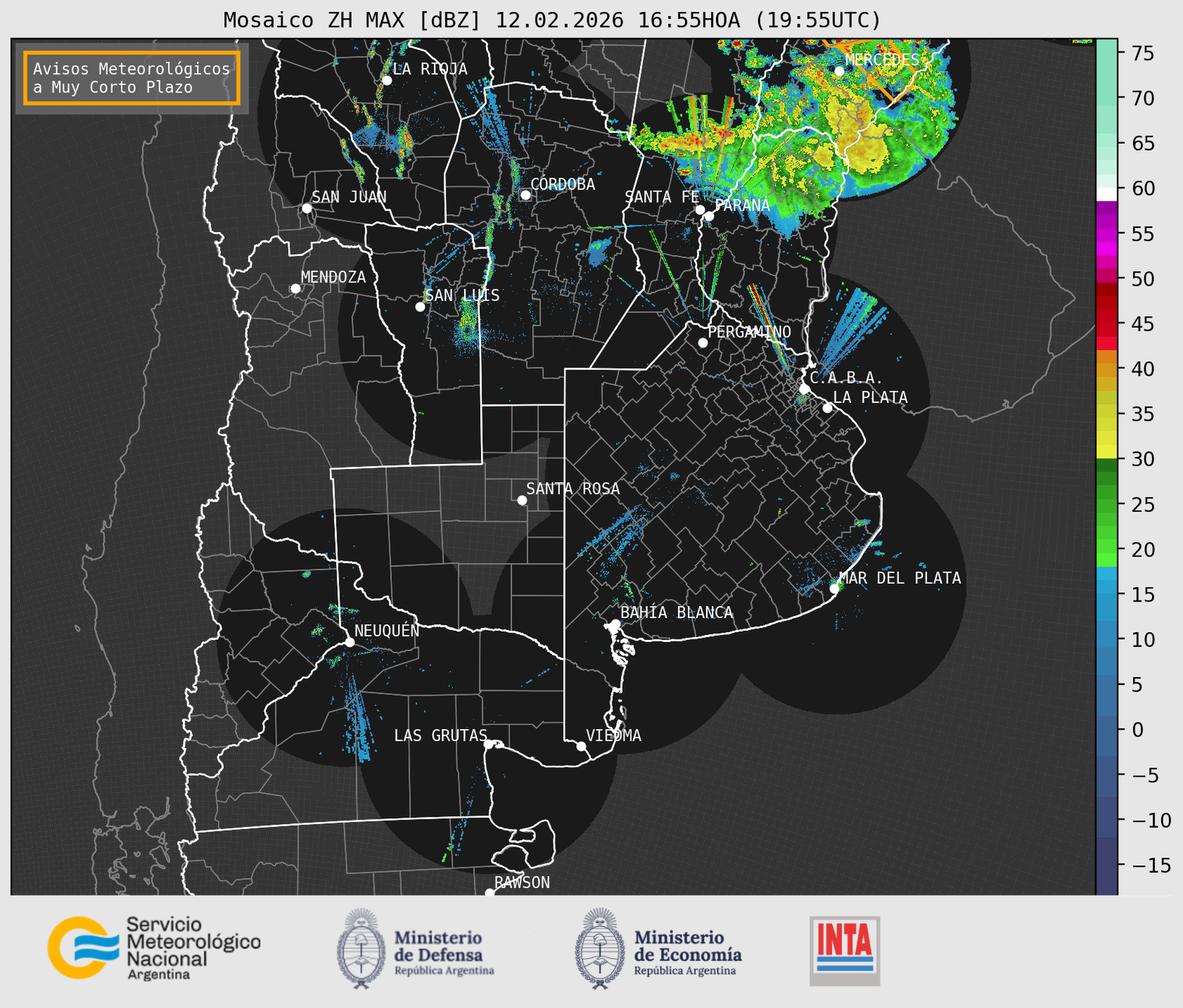This screenshot has height=1008, width=1183.
Task: Click the 75 label on the dBZ scale
Action: [1142, 53]
